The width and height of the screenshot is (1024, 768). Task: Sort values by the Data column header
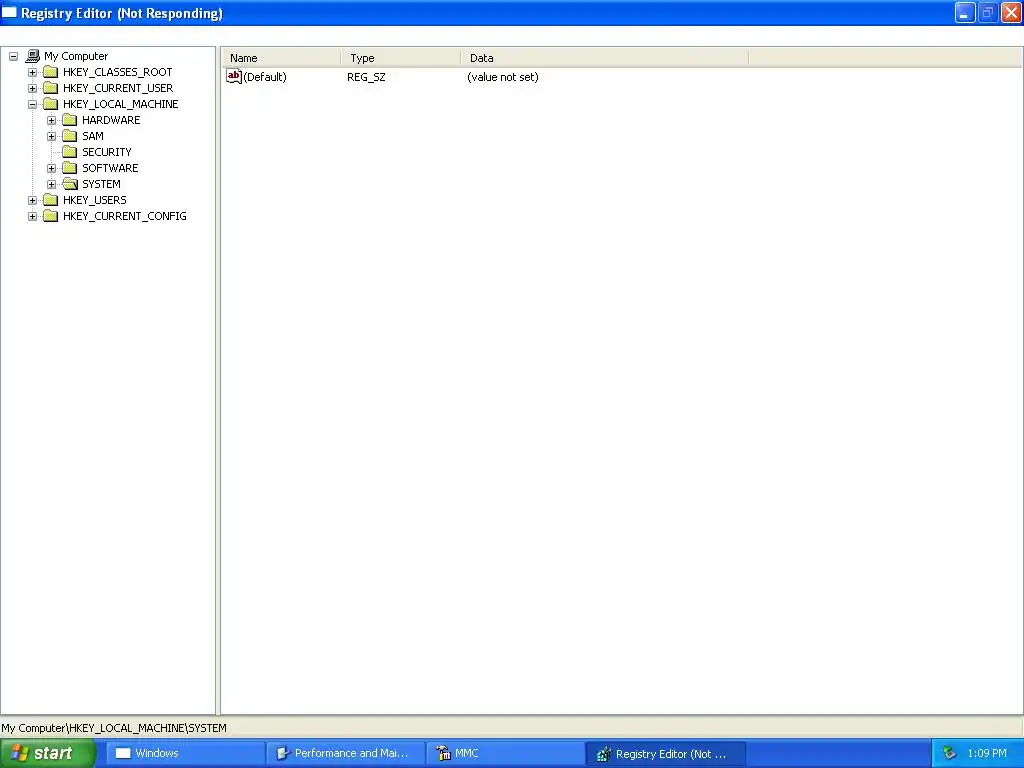click(x=605, y=58)
